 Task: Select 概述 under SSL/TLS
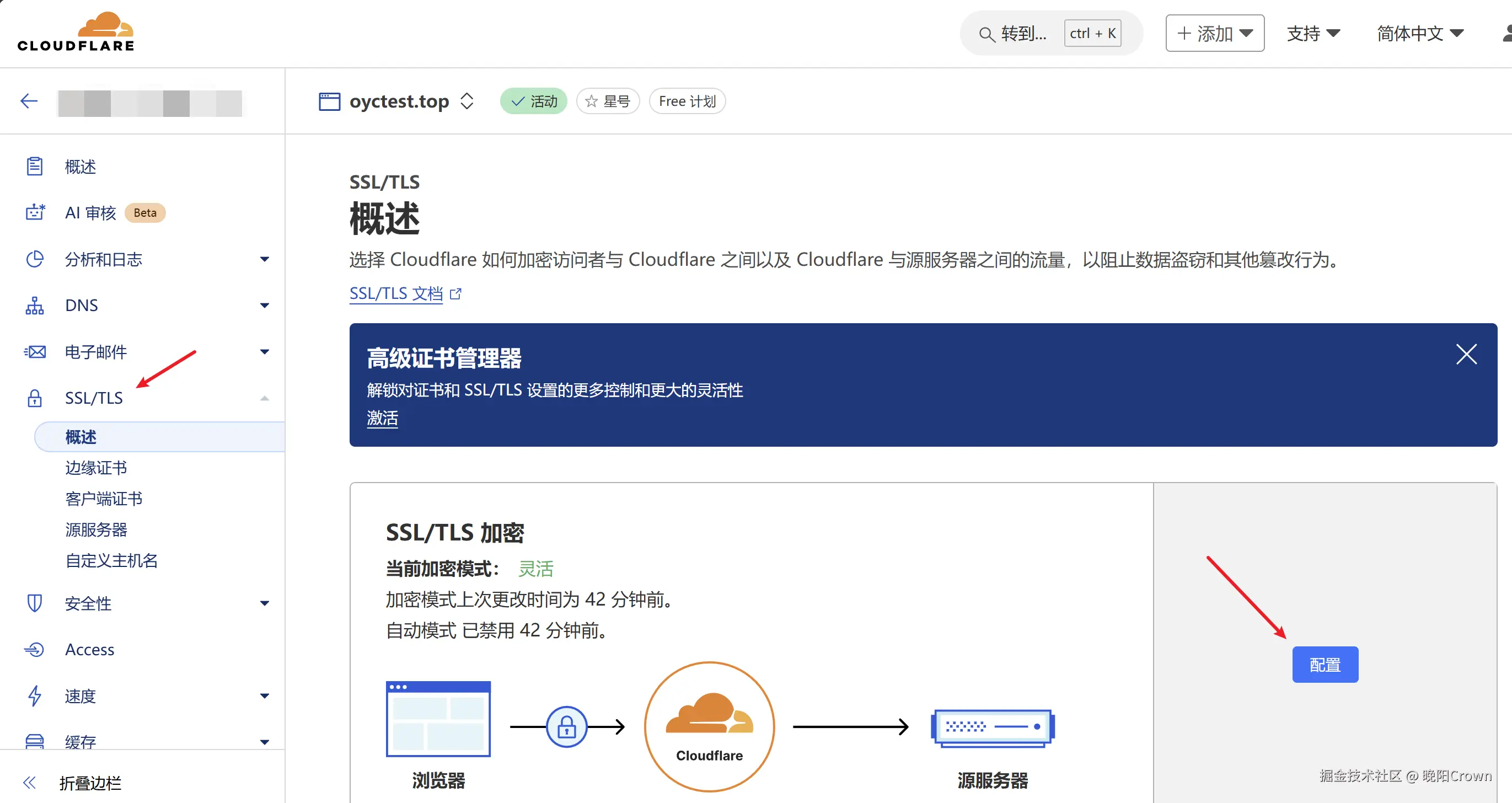(160, 437)
